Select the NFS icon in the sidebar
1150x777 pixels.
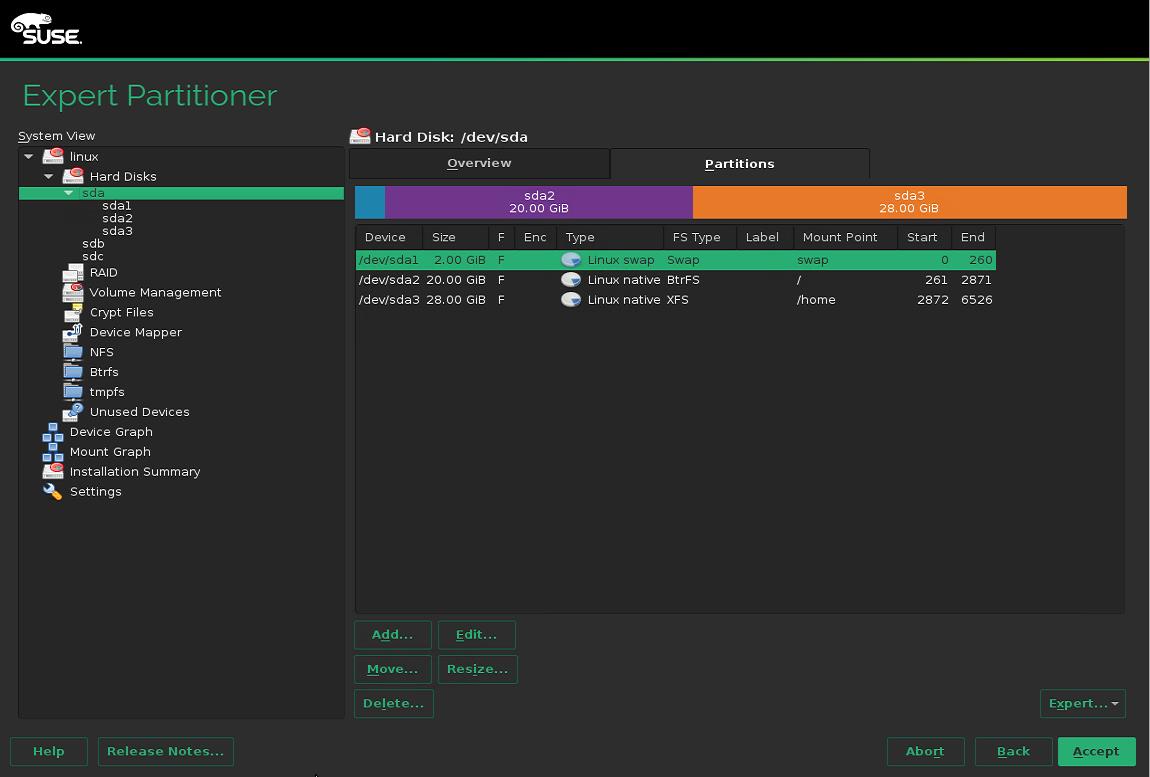coord(73,352)
